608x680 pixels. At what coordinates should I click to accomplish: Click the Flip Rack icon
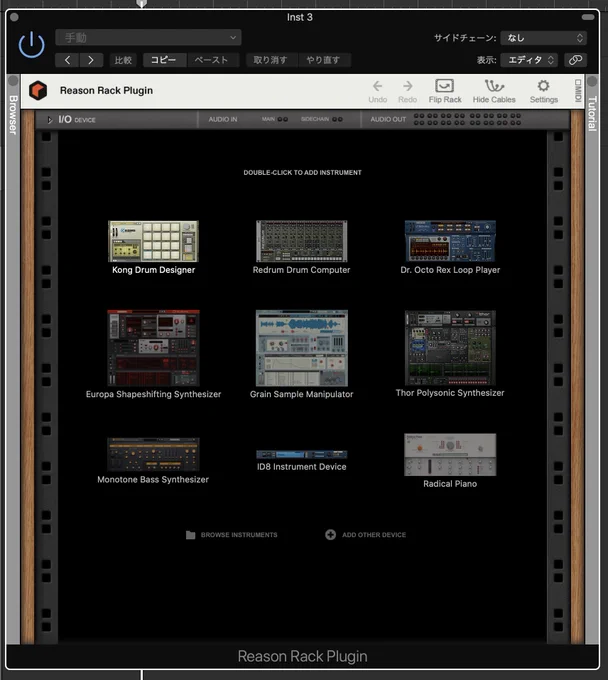click(x=445, y=92)
